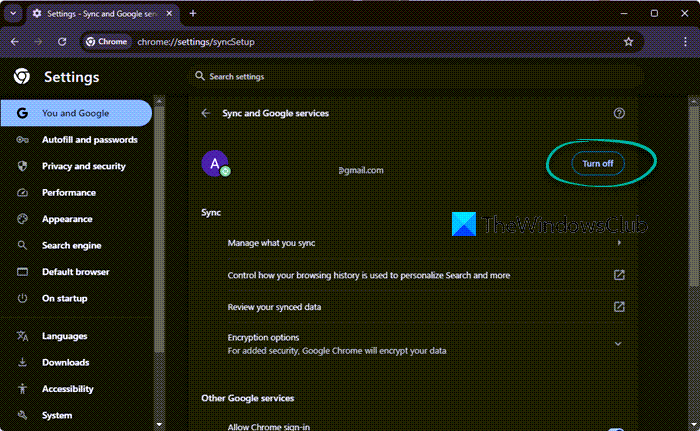The height and width of the screenshot is (431, 700).
Task: Expand Manage what you sync
Action: (x=619, y=243)
